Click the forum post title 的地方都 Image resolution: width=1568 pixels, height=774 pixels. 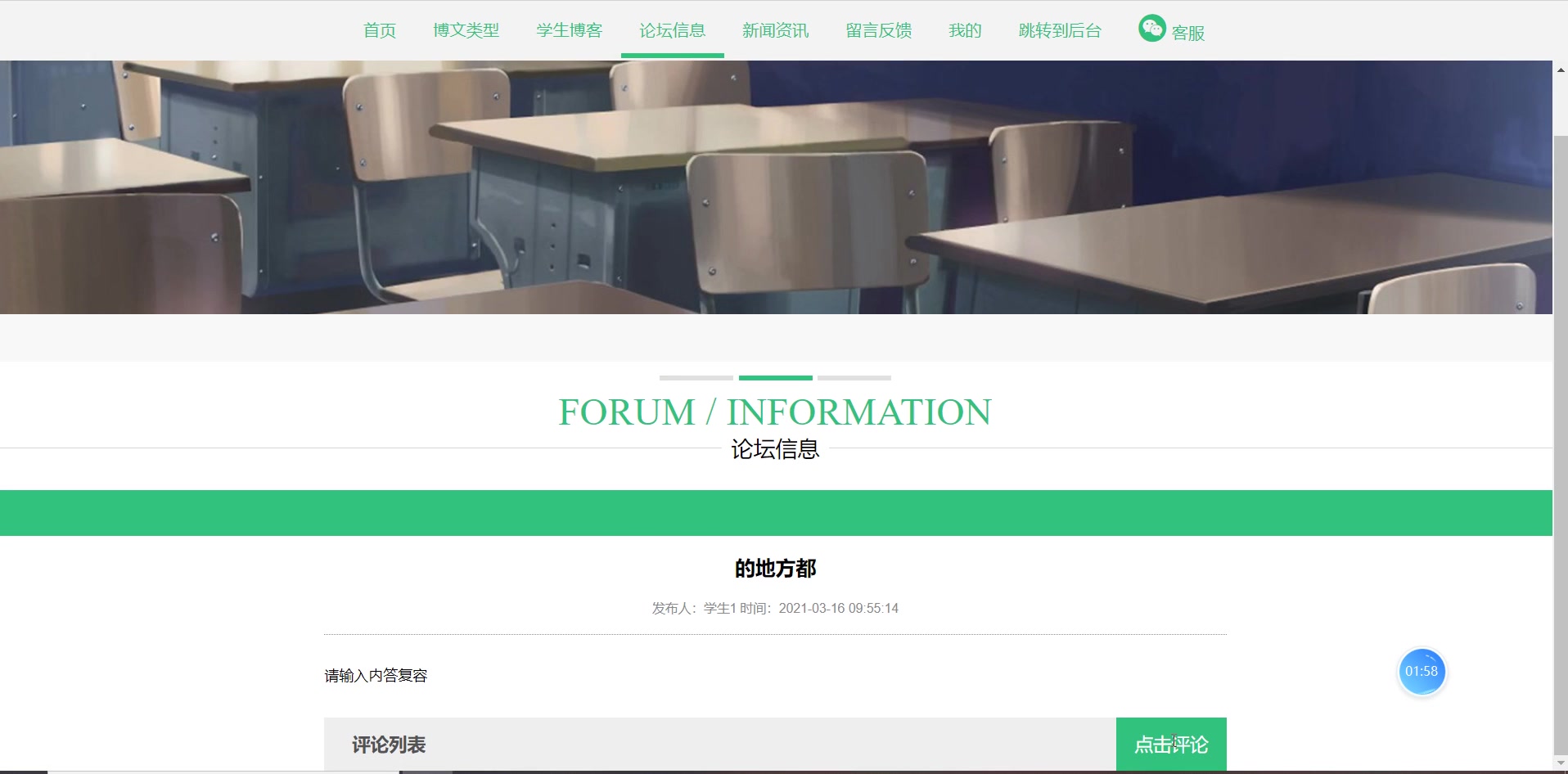tap(774, 568)
